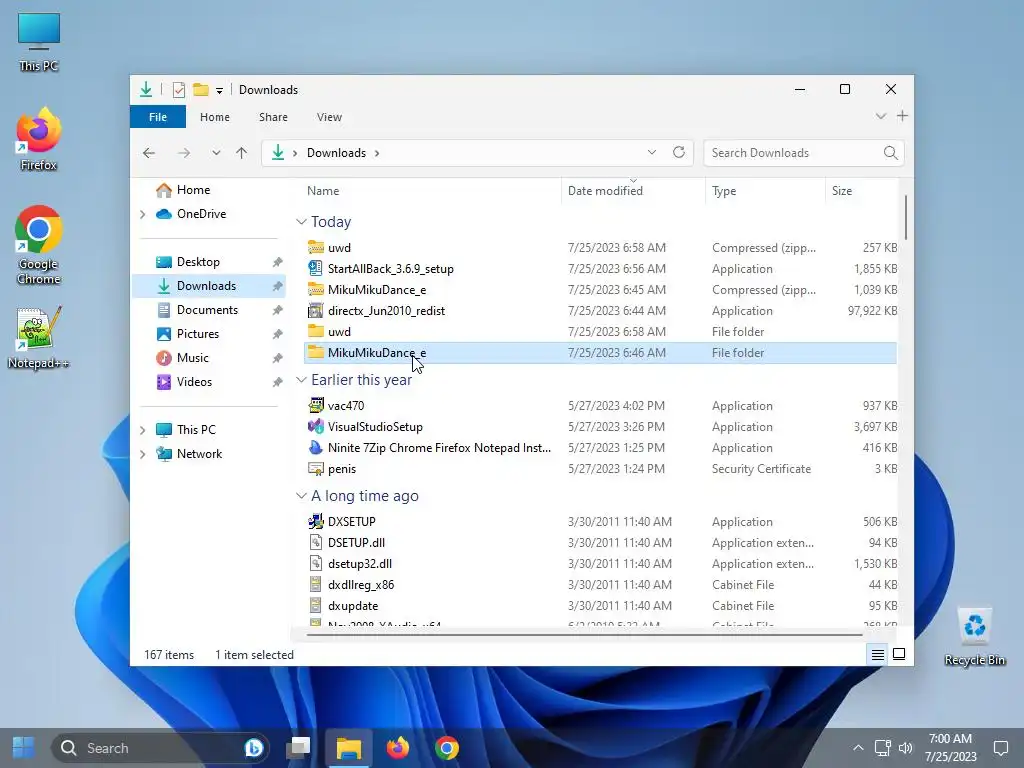Select the DSETUP.dll file icon
Viewport: 1024px width, 768px height.
click(316, 542)
